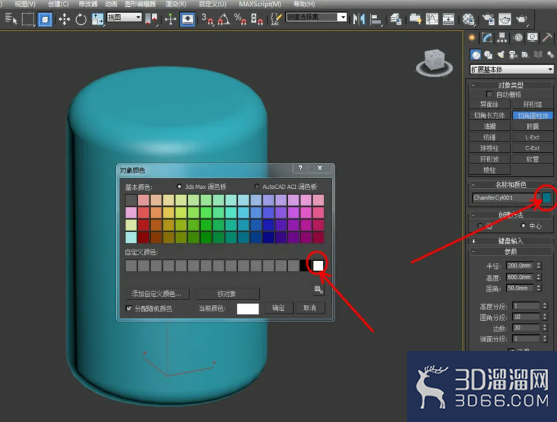Activate the Select and Scale tool
This screenshot has width=557, height=422.
(x=97, y=19)
